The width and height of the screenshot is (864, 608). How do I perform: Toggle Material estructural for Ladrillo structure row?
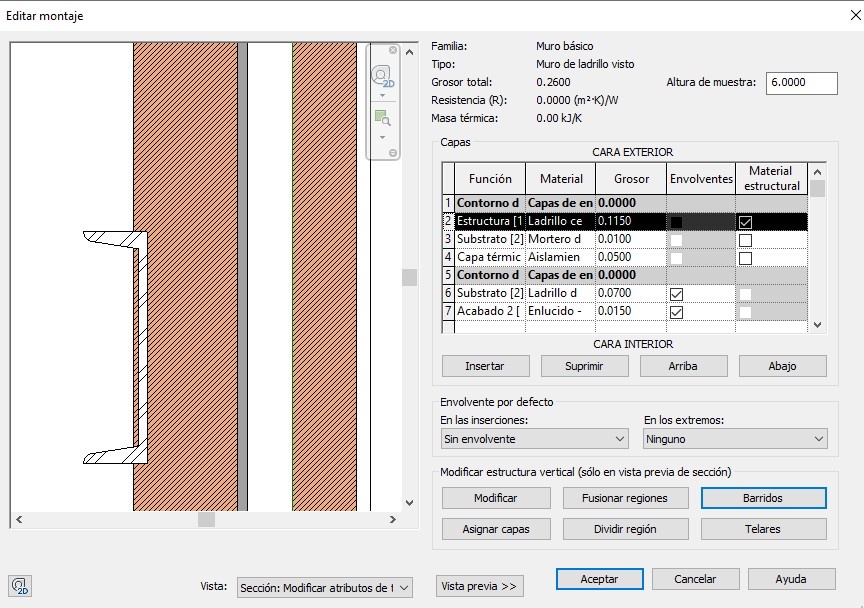[x=745, y=221]
